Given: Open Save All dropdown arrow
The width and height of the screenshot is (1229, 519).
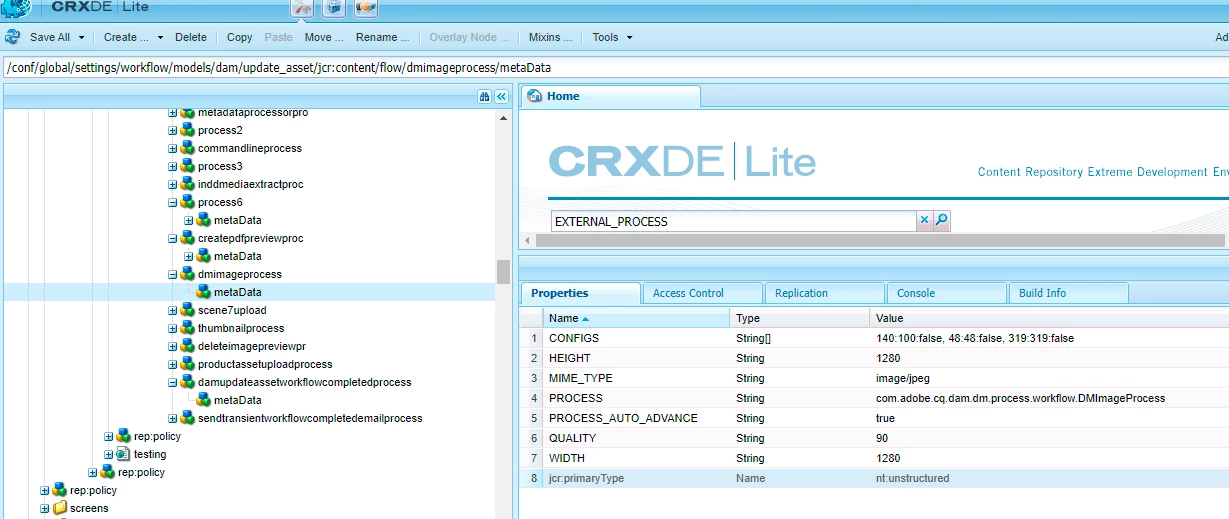Looking at the screenshot, I should [80, 38].
